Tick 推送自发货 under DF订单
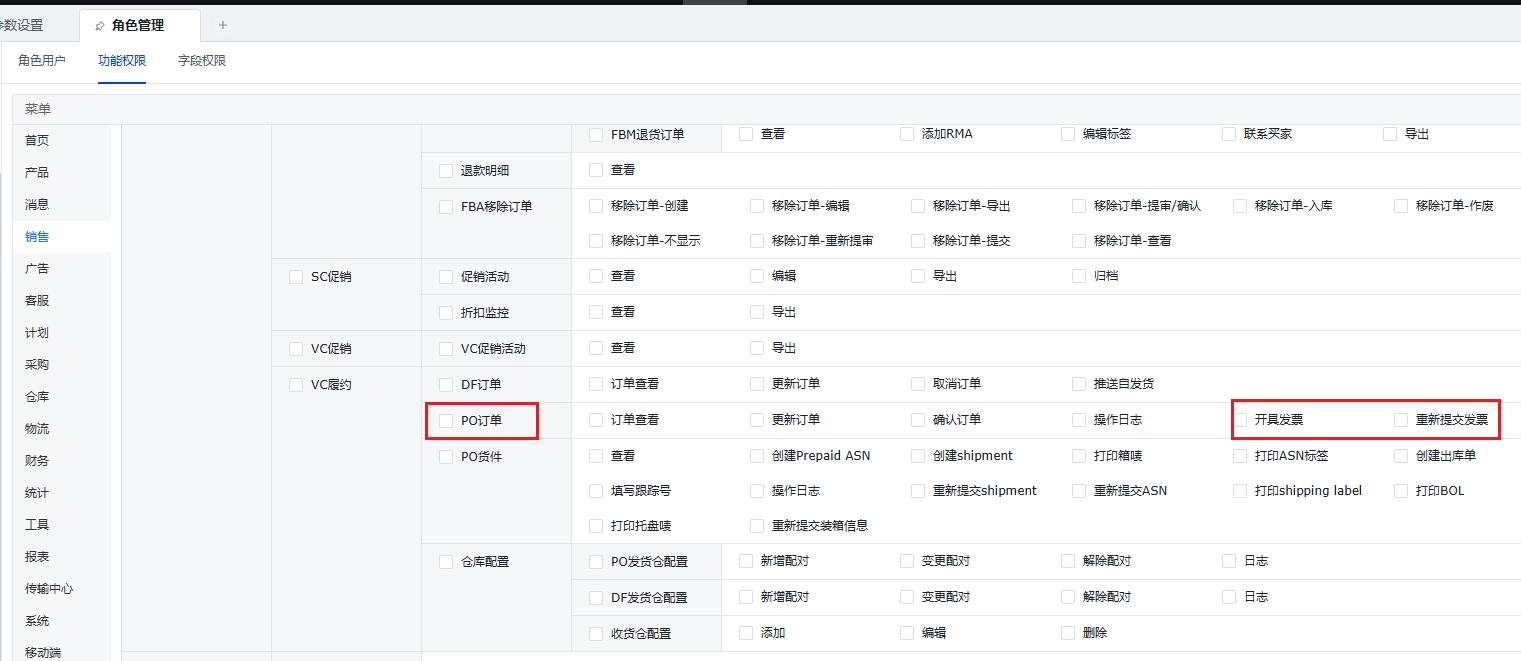Image resolution: width=1521 pixels, height=661 pixels. pos(1079,384)
